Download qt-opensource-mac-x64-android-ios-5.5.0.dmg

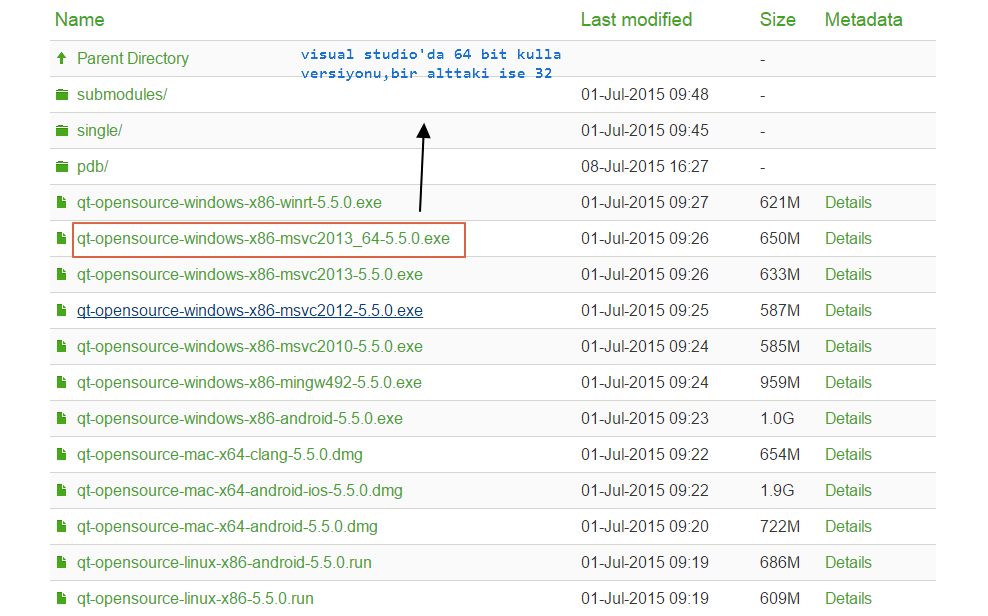239,489
